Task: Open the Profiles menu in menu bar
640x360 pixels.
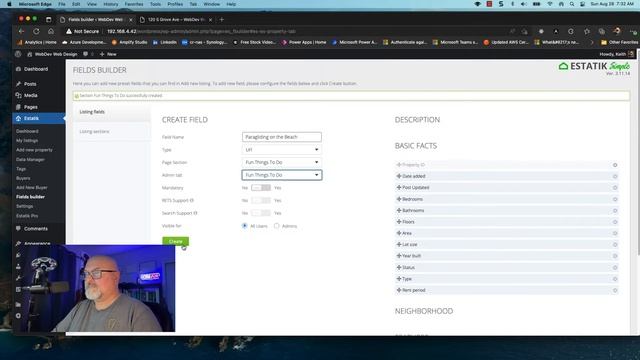Action: pos(175,4)
